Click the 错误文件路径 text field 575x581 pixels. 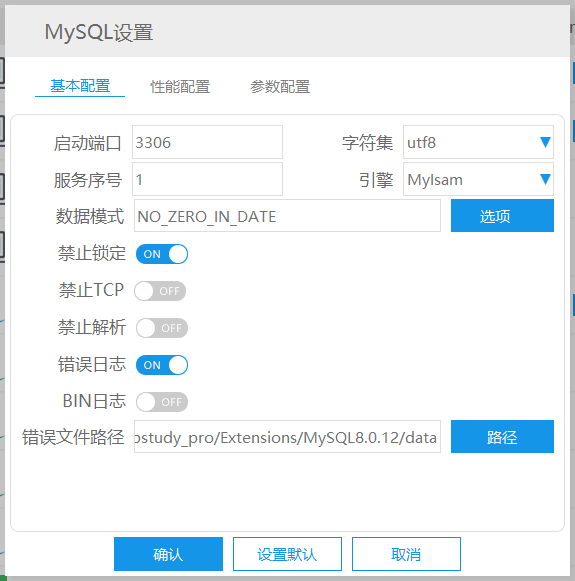click(288, 437)
